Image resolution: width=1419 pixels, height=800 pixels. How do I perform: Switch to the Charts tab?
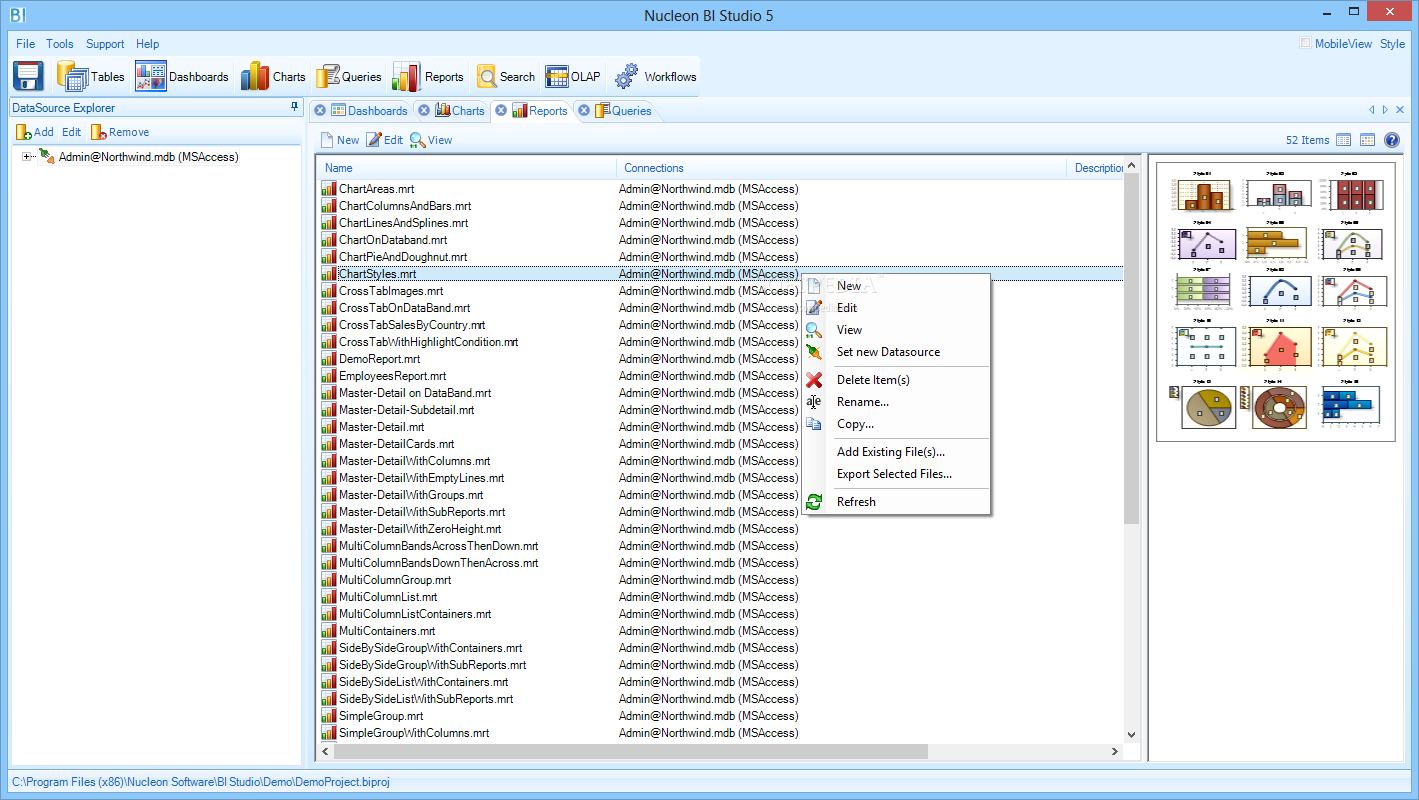[460, 111]
